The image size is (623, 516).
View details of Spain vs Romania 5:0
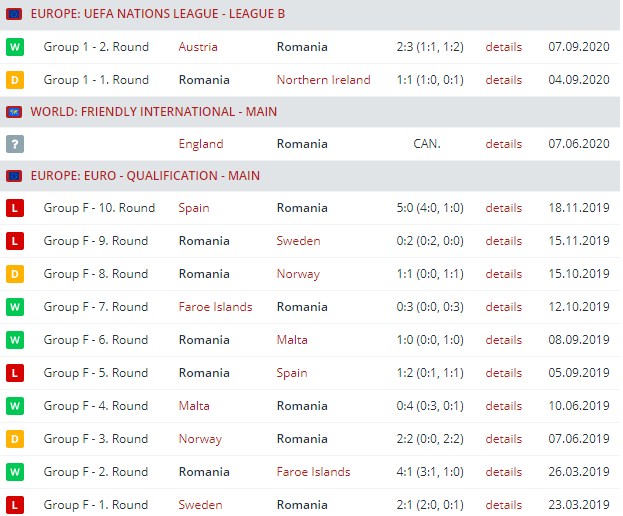click(503, 208)
